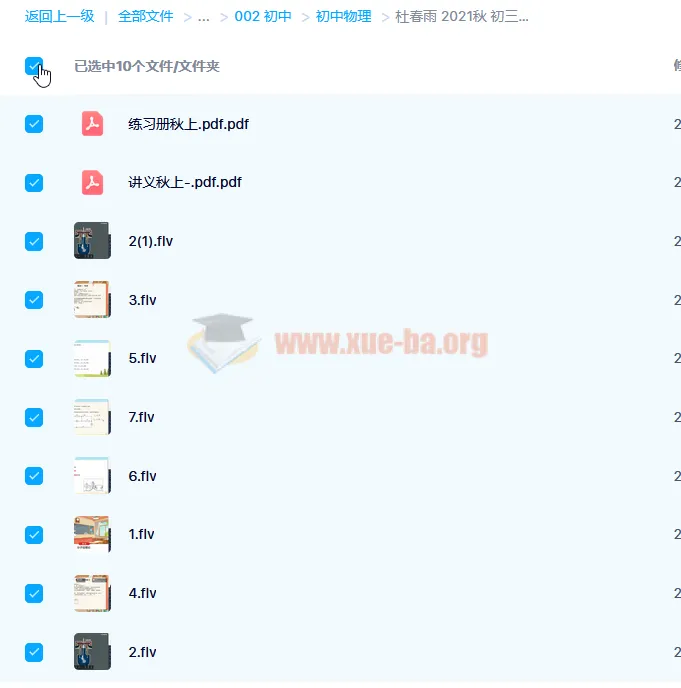Screen dimensions: 681x688
Task: Open the 2(1).flv video thumbnail
Action: pyautogui.click(x=92, y=241)
